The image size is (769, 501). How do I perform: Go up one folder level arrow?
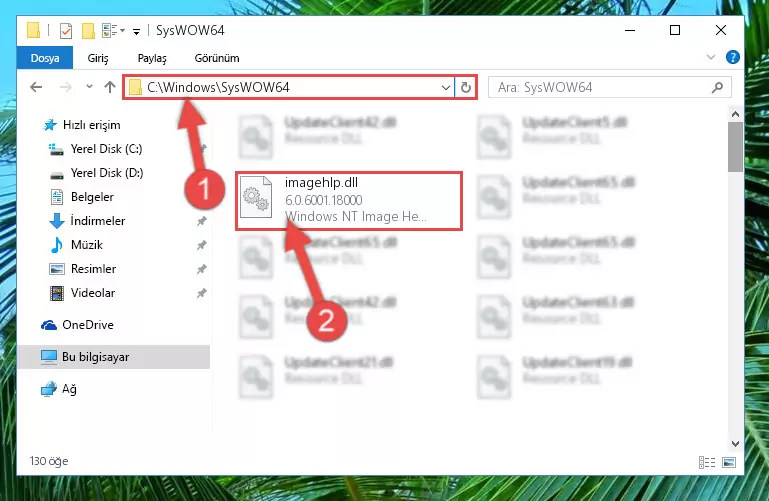(x=110, y=87)
